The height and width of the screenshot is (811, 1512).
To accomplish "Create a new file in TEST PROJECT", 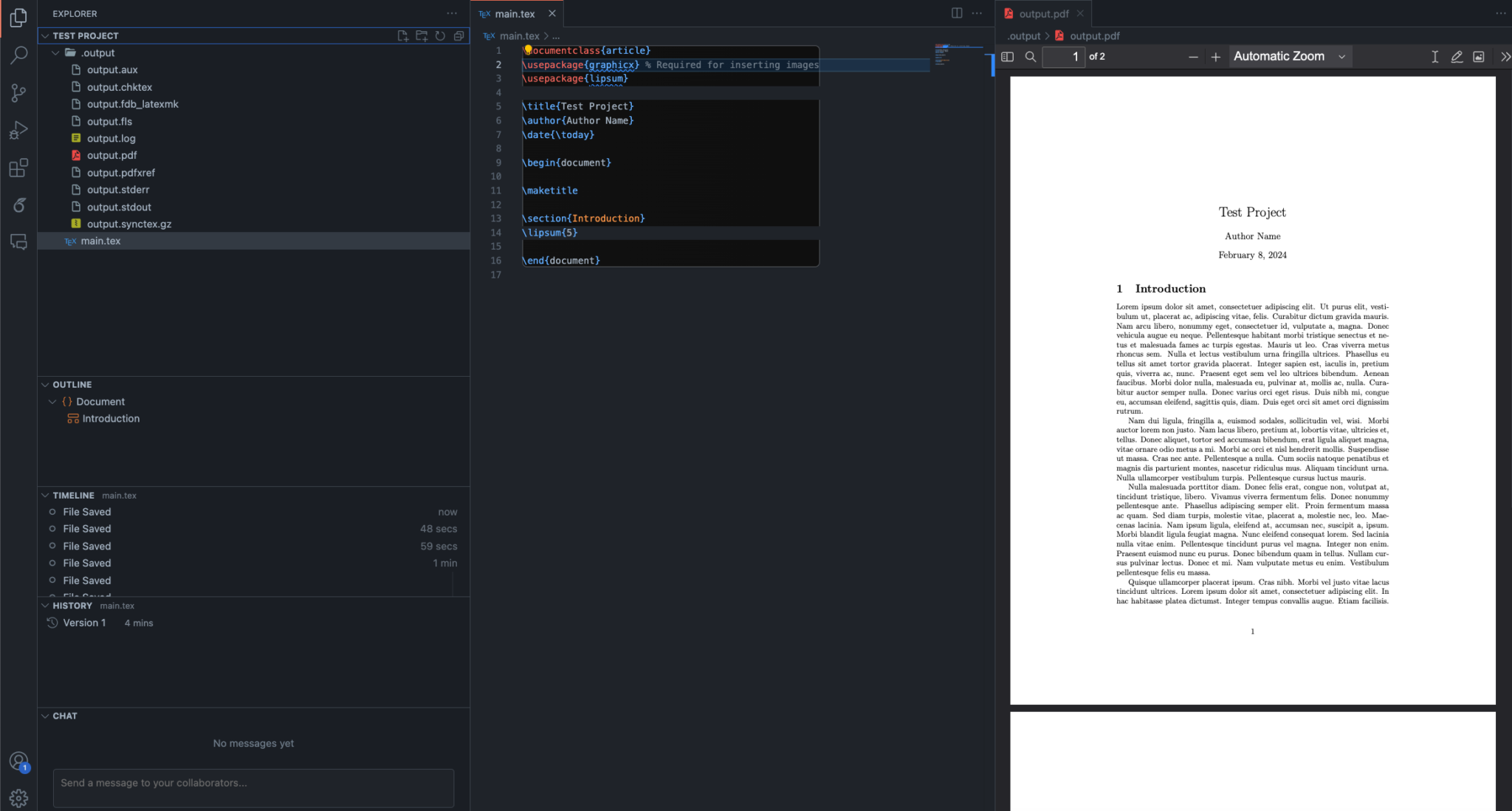I will [402, 35].
